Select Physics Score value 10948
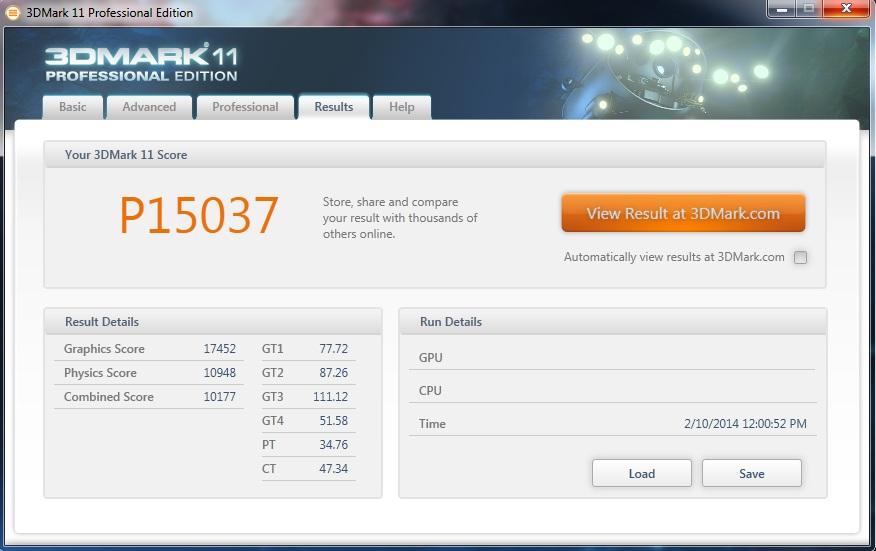Screen dimensions: 876x551 pyautogui.click(x=220, y=373)
